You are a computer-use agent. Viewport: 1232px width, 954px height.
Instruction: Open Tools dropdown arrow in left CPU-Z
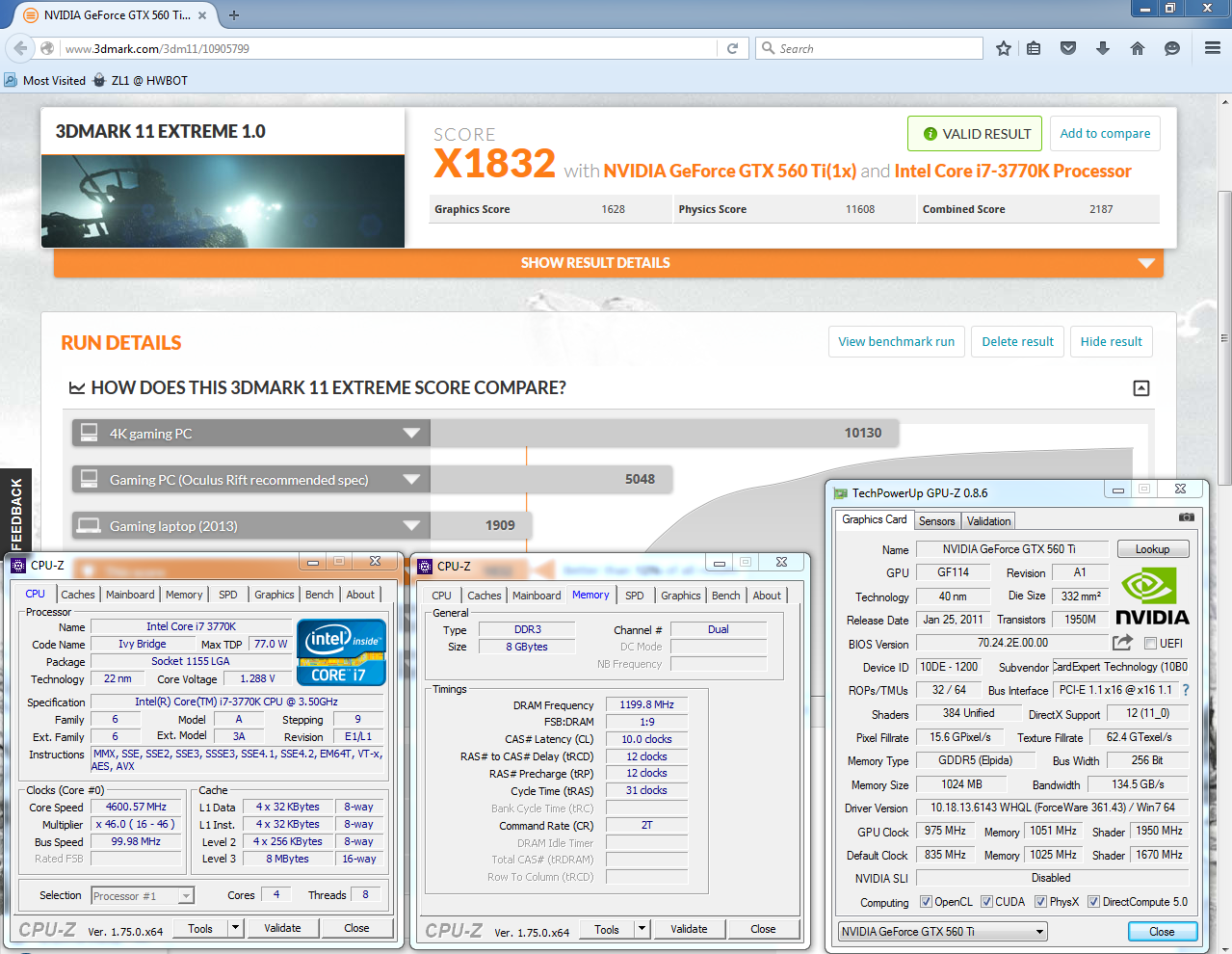pyautogui.click(x=235, y=928)
